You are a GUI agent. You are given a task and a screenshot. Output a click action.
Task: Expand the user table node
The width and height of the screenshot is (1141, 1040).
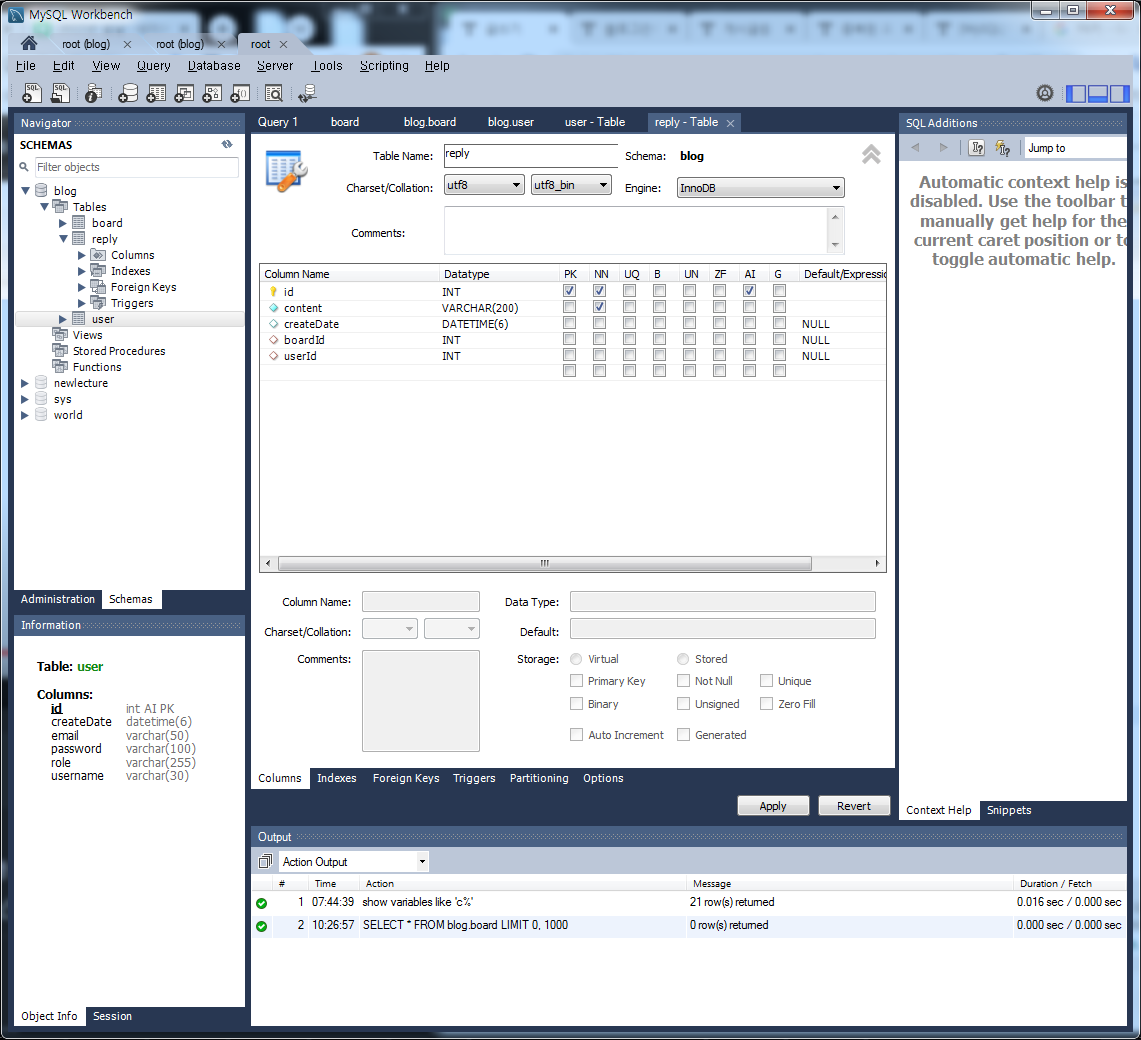tap(63, 319)
